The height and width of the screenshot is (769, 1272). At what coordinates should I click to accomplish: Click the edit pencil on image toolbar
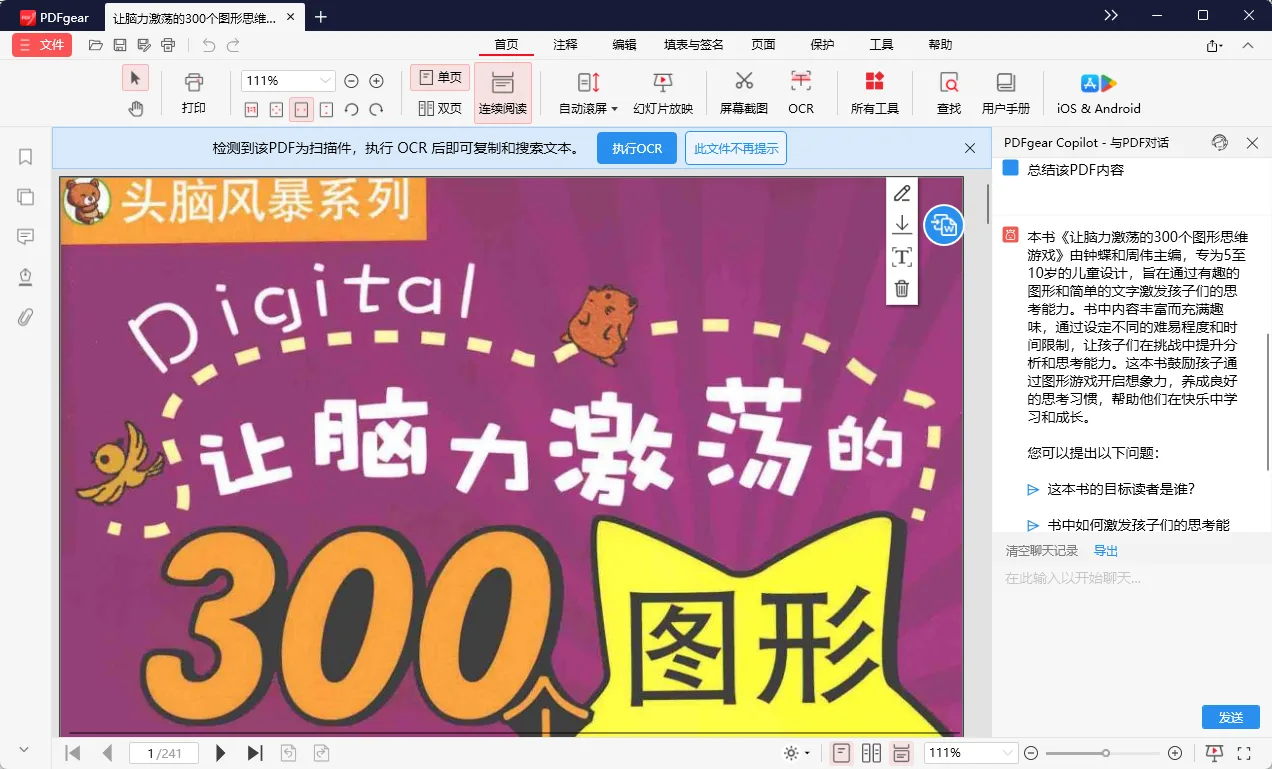pyautogui.click(x=902, y=194)
